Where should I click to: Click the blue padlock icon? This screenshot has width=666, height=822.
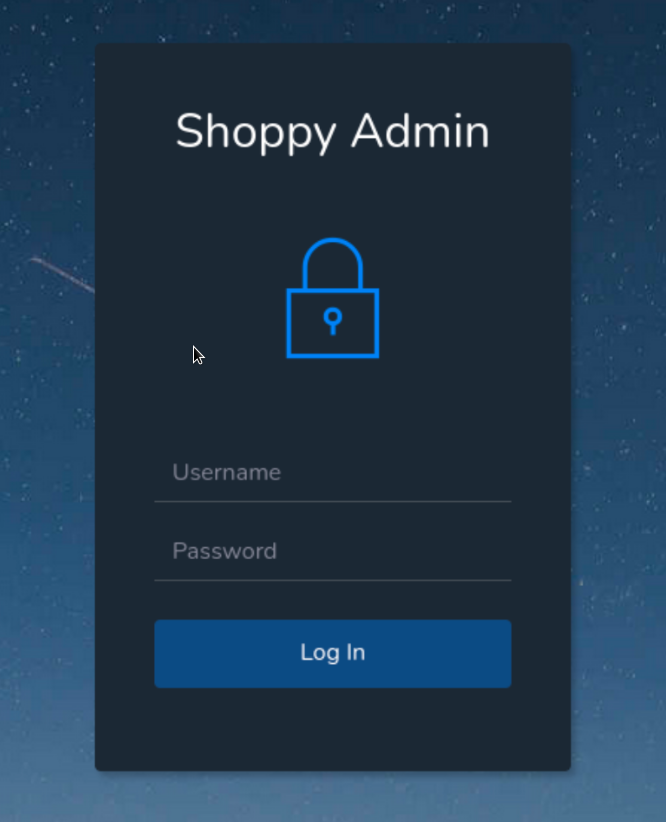point(332,298)
